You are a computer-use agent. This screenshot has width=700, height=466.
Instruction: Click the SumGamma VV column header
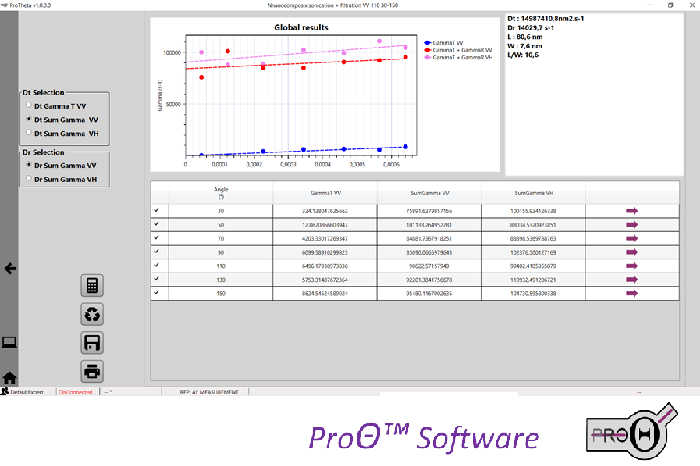click(x=429, y=190)
